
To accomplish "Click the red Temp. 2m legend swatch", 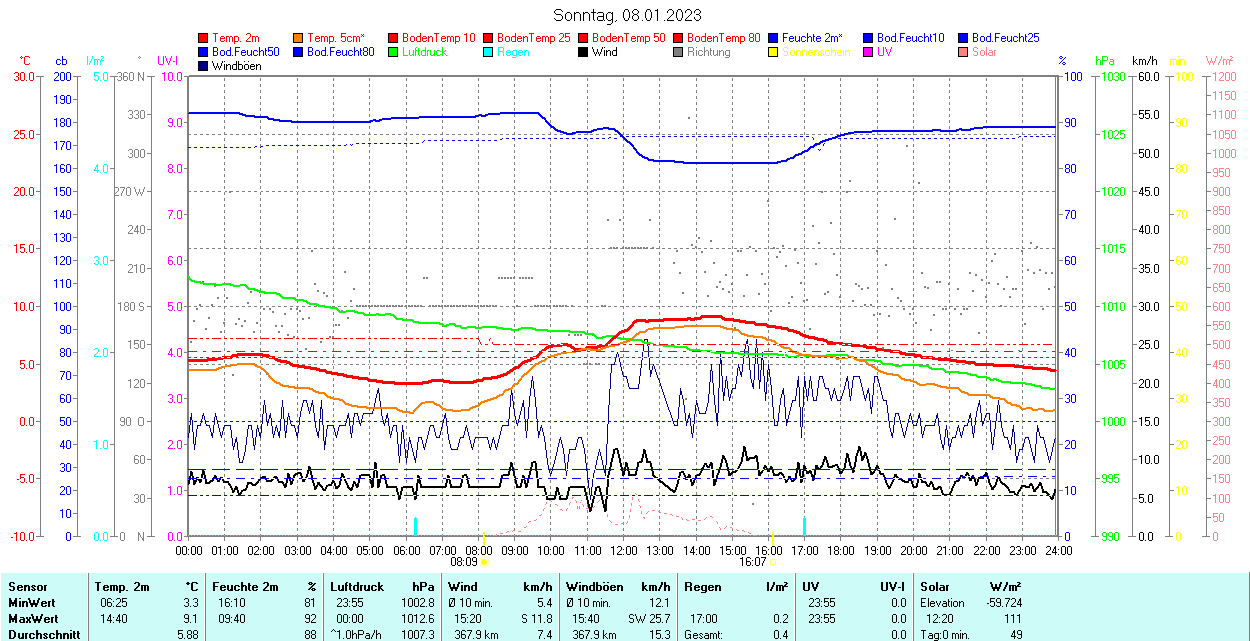I will pos(204,38).
